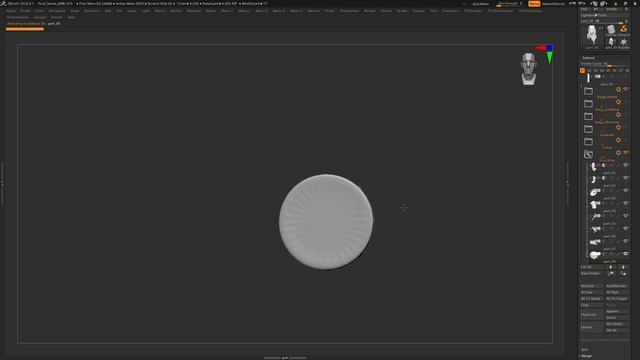Click the See-through slider
The height and width of the screenshot is (360, 640).
click(x=509, y=4)
